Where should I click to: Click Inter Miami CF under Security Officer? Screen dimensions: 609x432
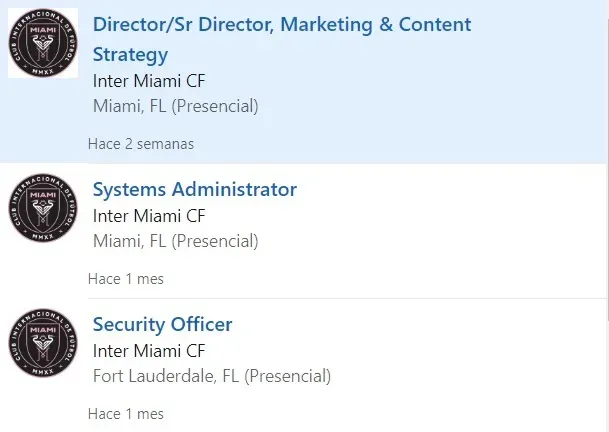click(x=148, y=351)
